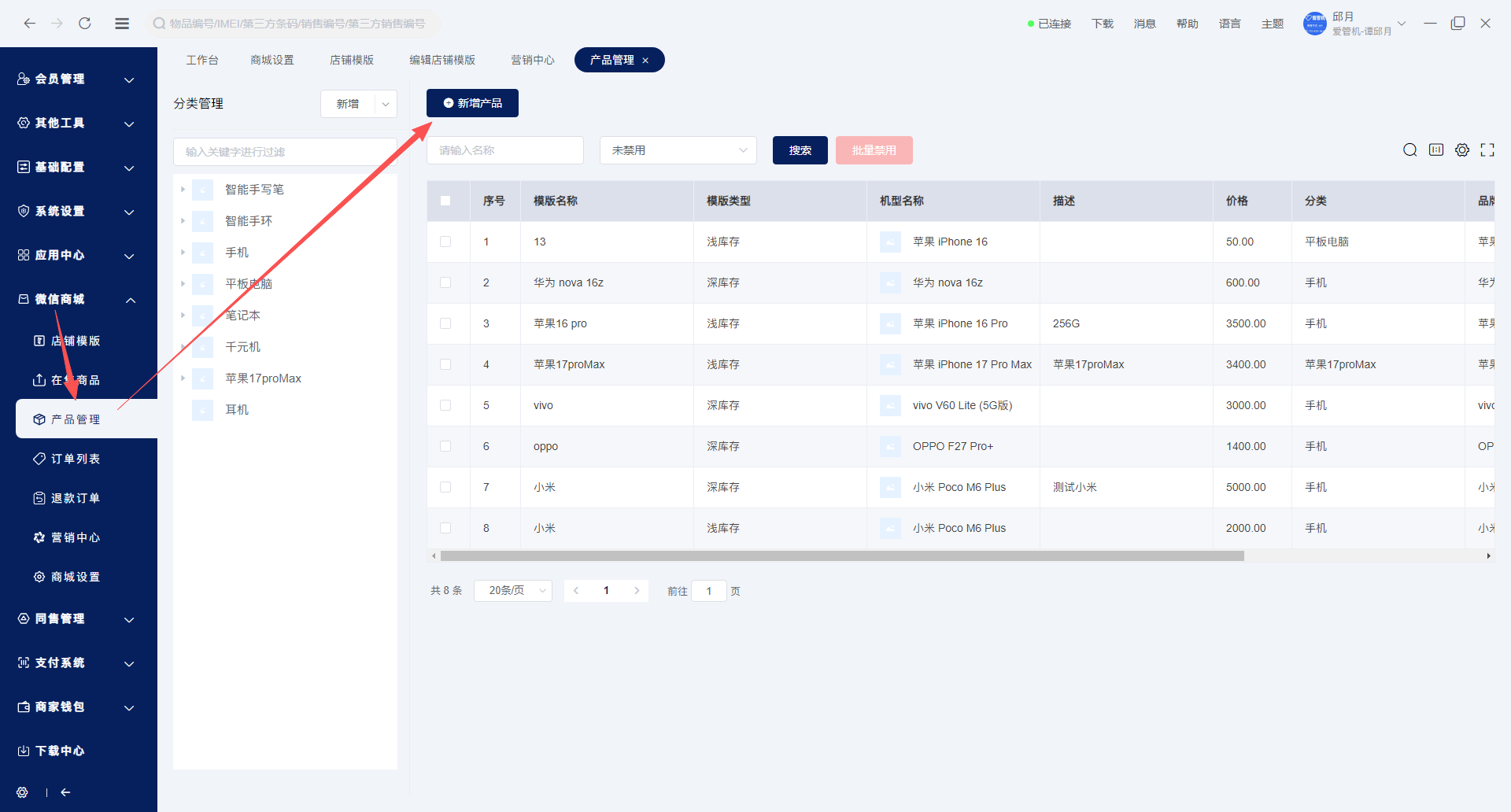This screenshot has height=812, width=1511.
Task: Open the 下载 link in top bar
Action: 1103,24
